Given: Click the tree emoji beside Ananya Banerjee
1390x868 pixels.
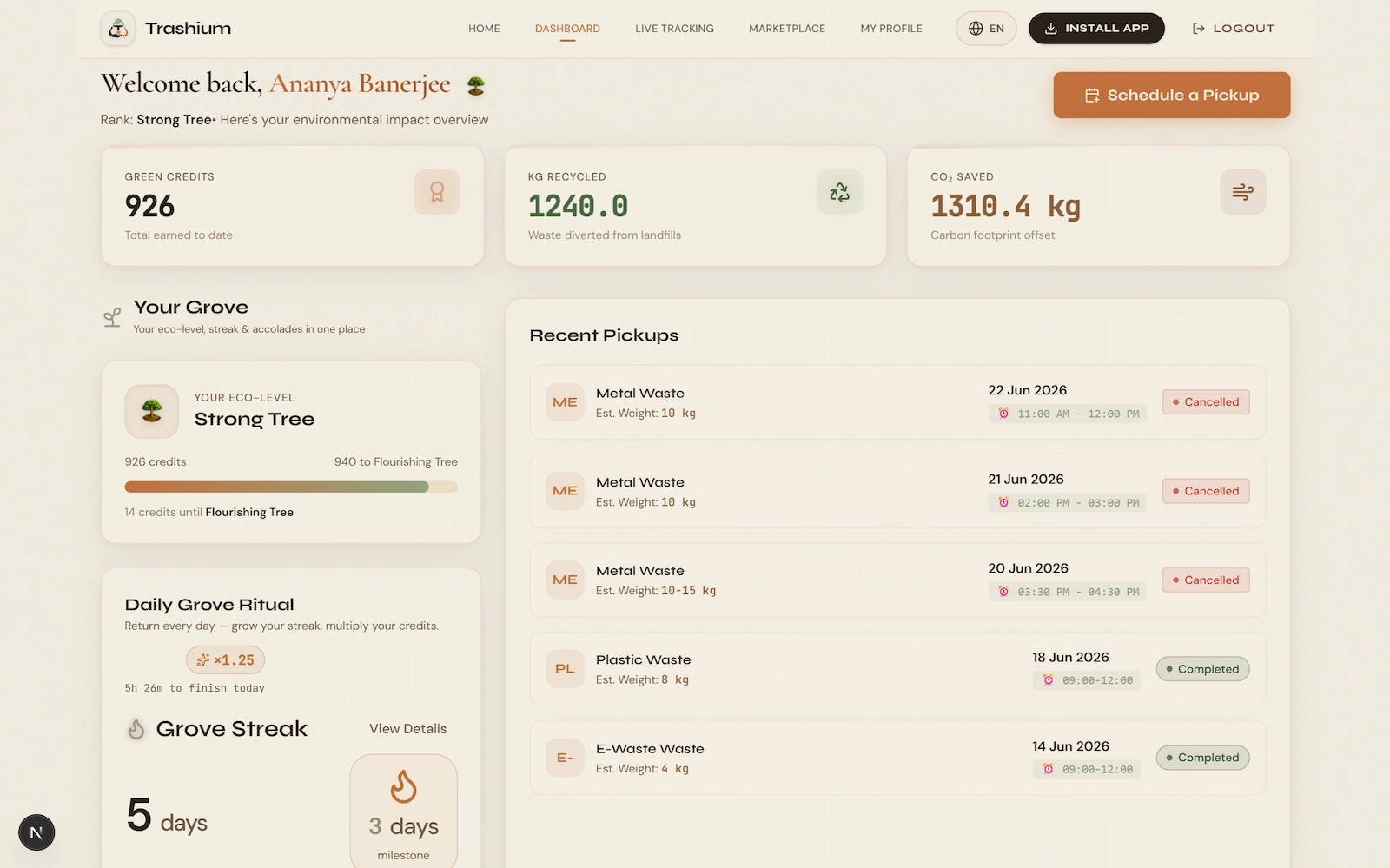Looking at the screenshot, I should pyautogui.click(x=475, y=85).
